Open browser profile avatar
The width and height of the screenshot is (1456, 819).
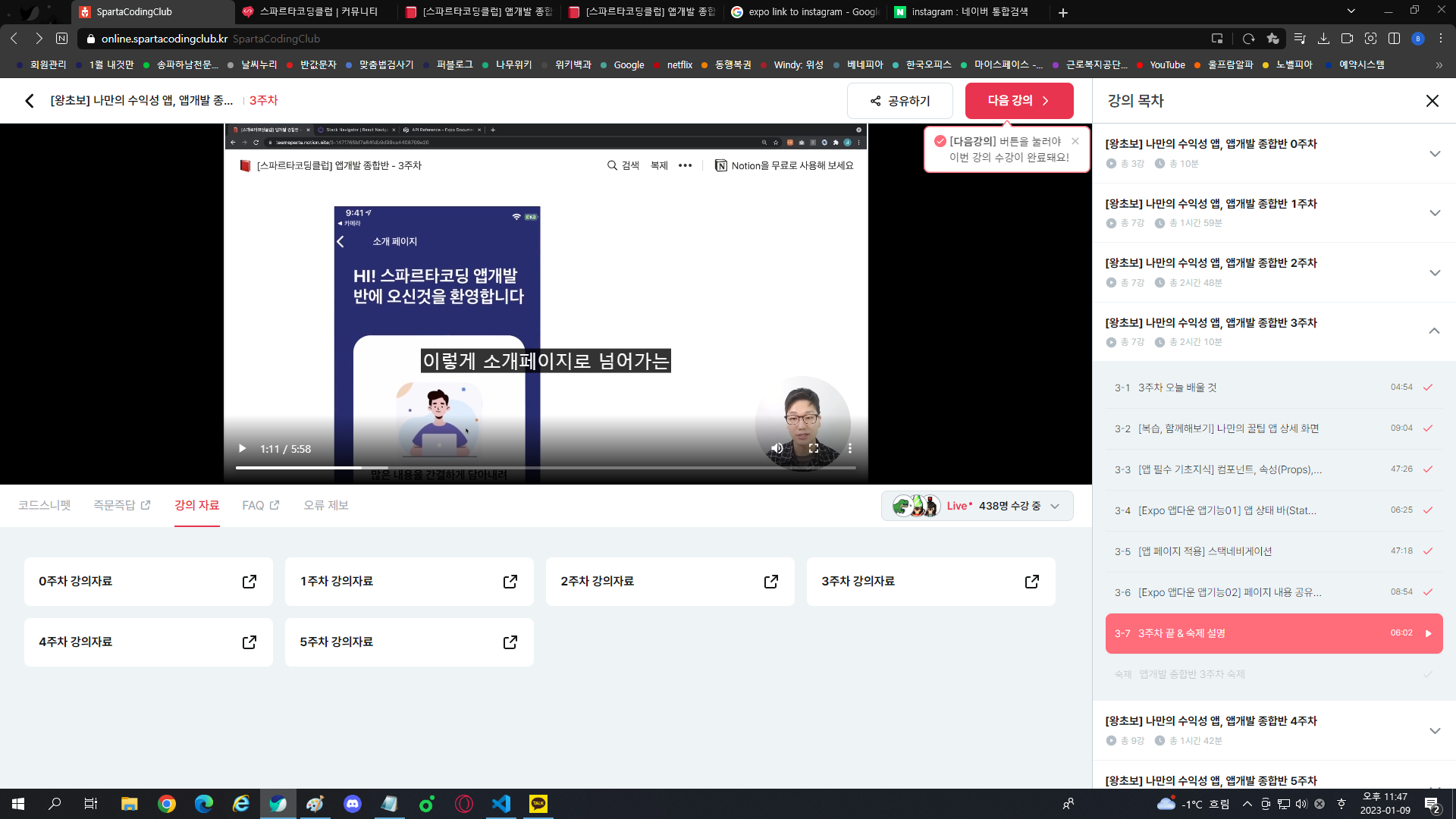[1417, 39]
